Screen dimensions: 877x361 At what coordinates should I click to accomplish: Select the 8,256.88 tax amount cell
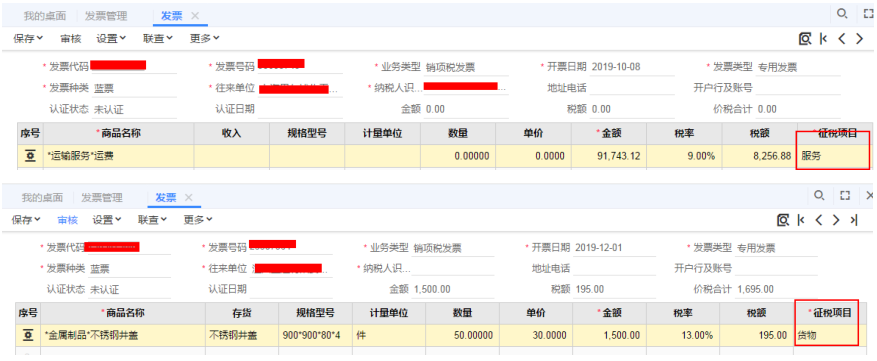pyautogui.click(x=760, y=156)
